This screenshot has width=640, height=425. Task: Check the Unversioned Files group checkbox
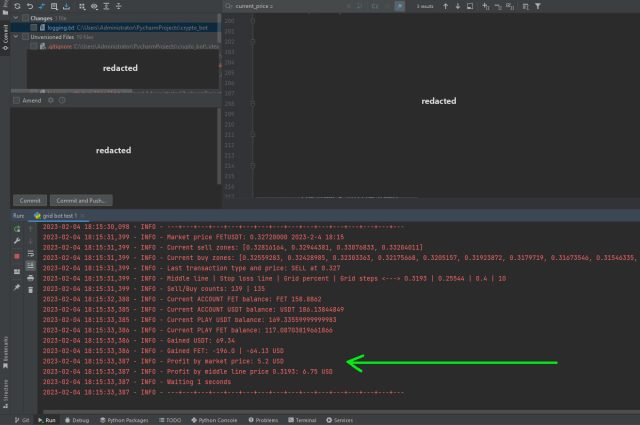coord(25,37)
